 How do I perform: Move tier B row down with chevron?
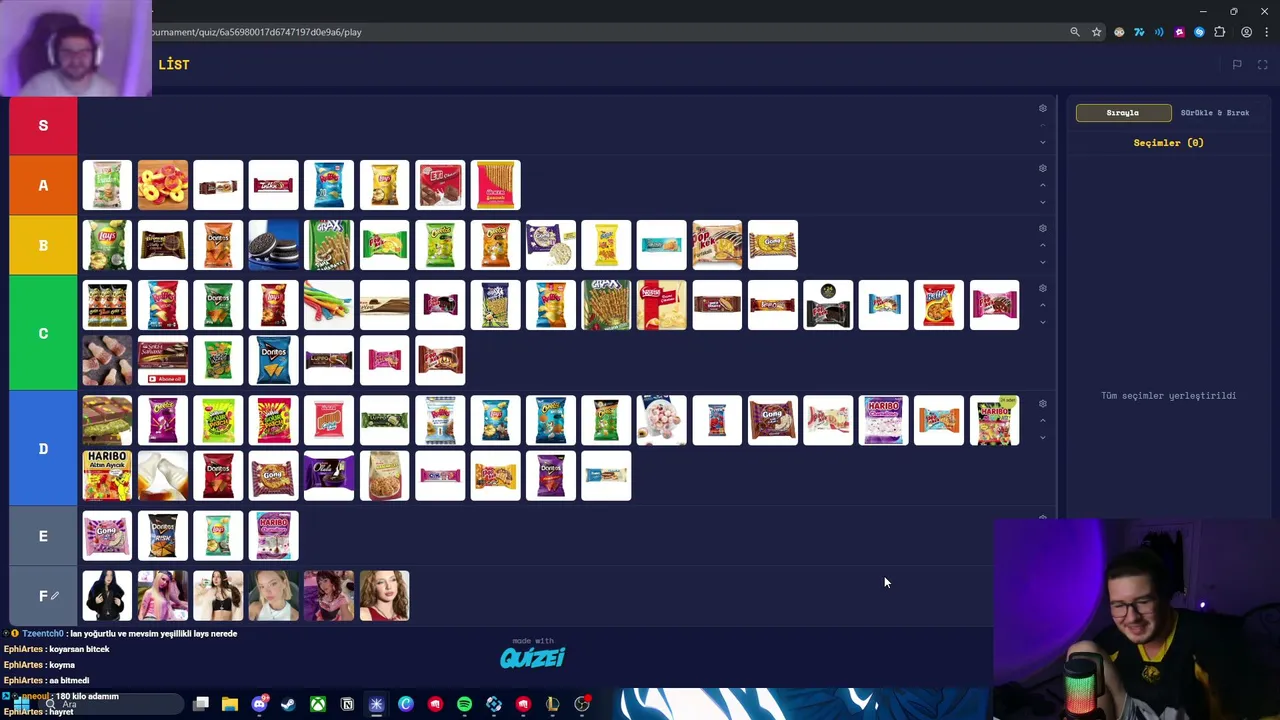click(1043, 262)
